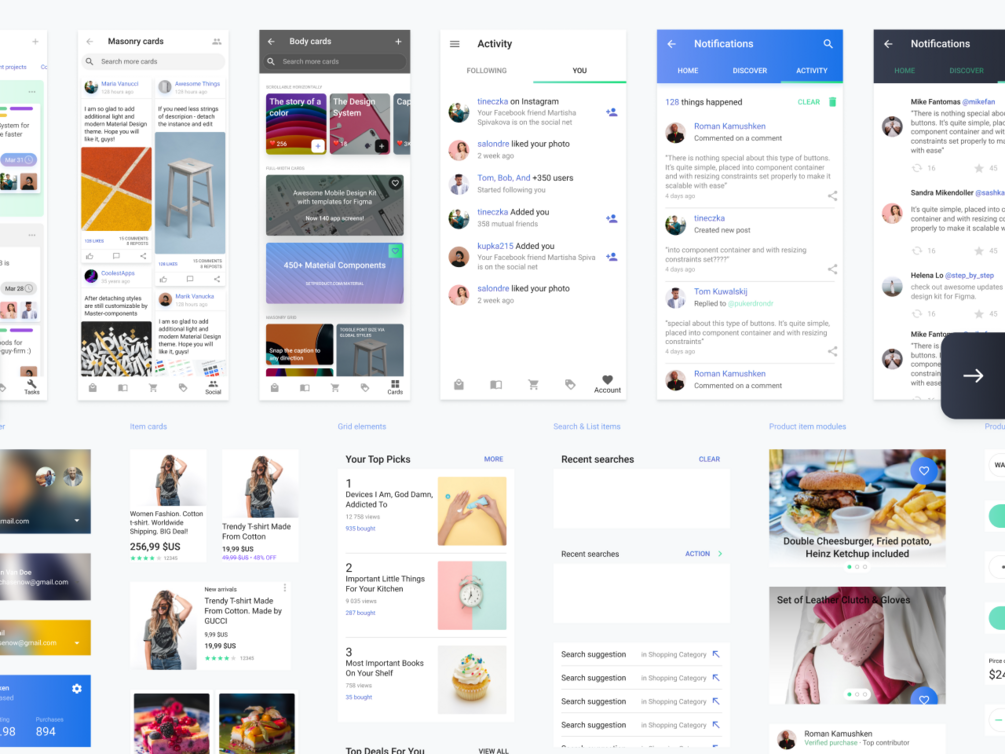The height and width of the screenshot is (754, 1005).
Task: Switch to HOME tab in blue Notifications
Action: (688, 71)
